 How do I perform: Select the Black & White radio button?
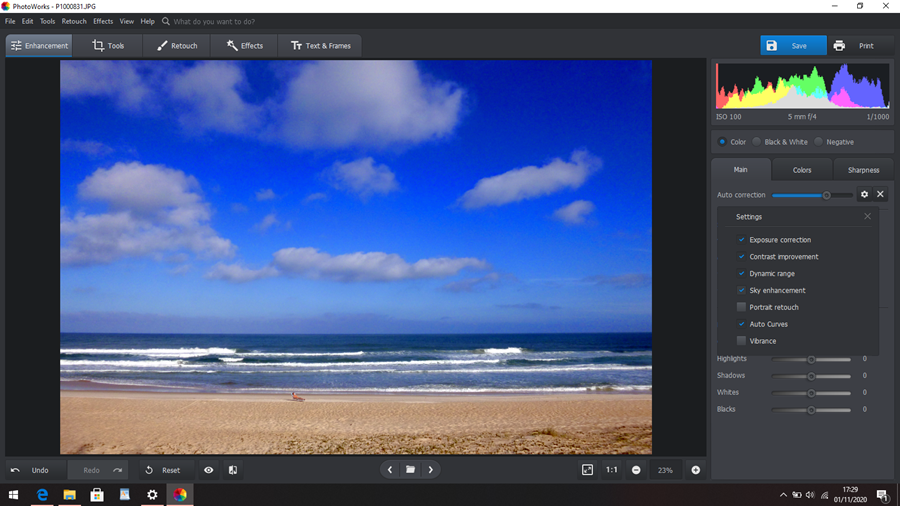757,142
